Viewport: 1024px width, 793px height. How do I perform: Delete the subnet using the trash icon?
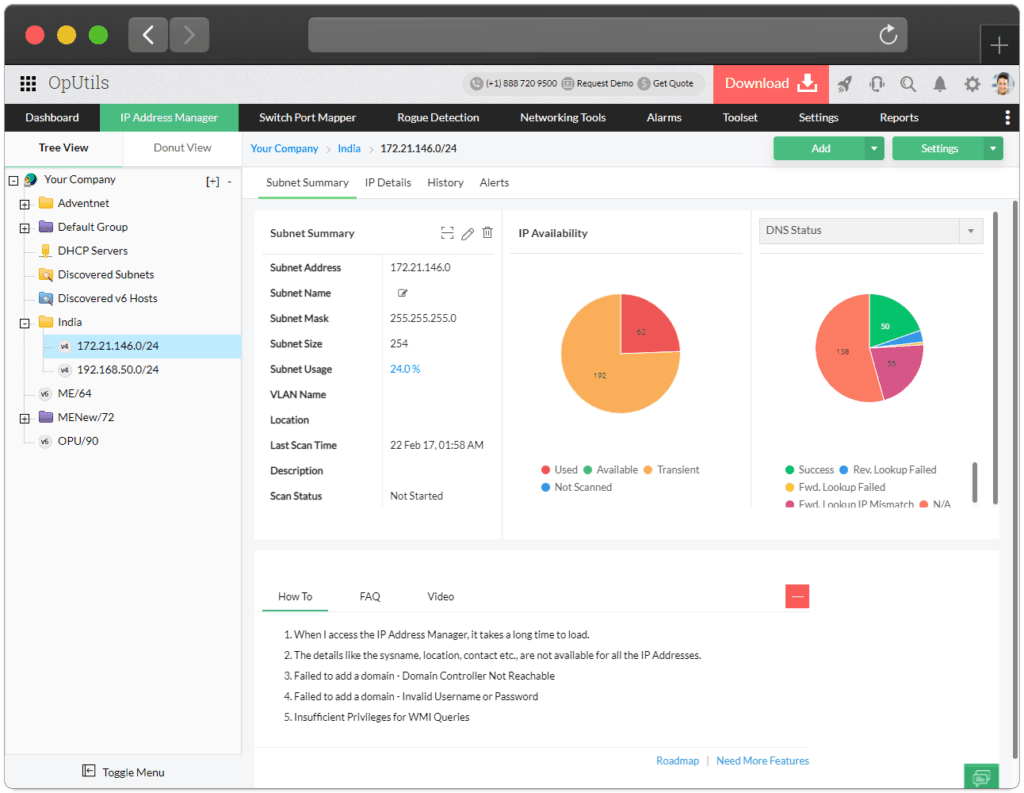[487, 233]
